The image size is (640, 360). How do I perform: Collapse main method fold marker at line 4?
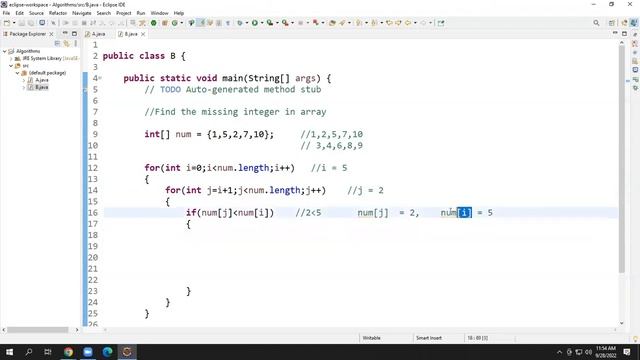coord(100,78)
